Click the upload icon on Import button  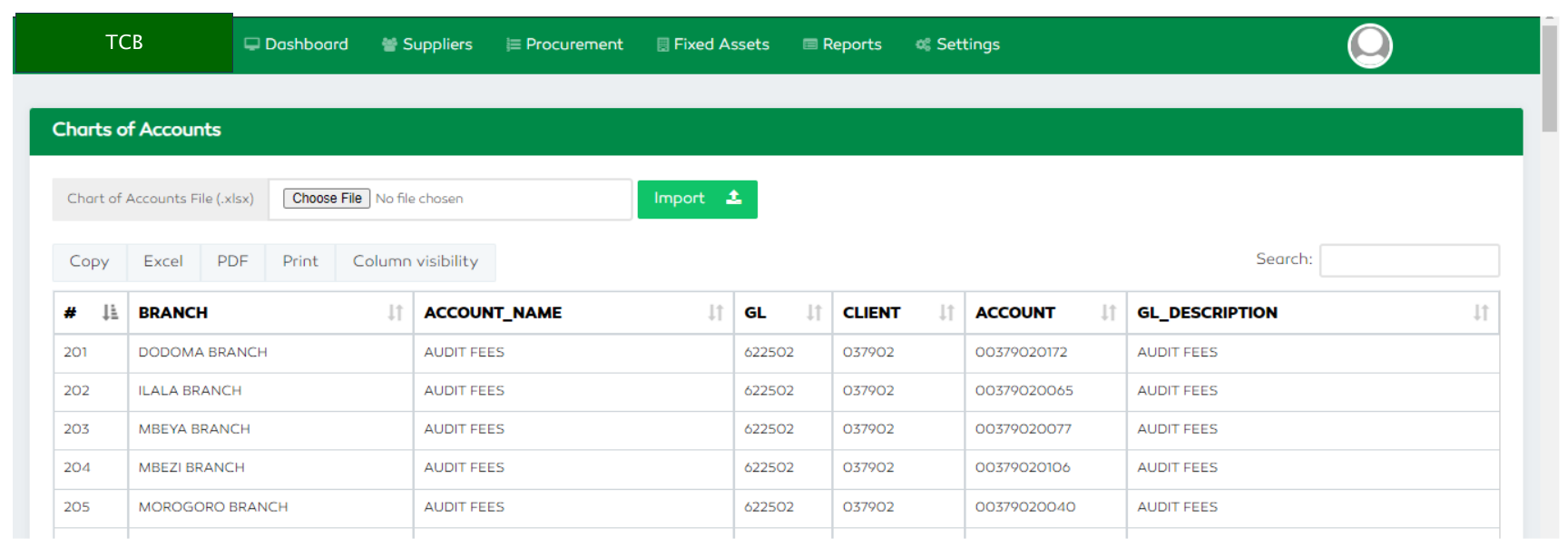[734, 198]
